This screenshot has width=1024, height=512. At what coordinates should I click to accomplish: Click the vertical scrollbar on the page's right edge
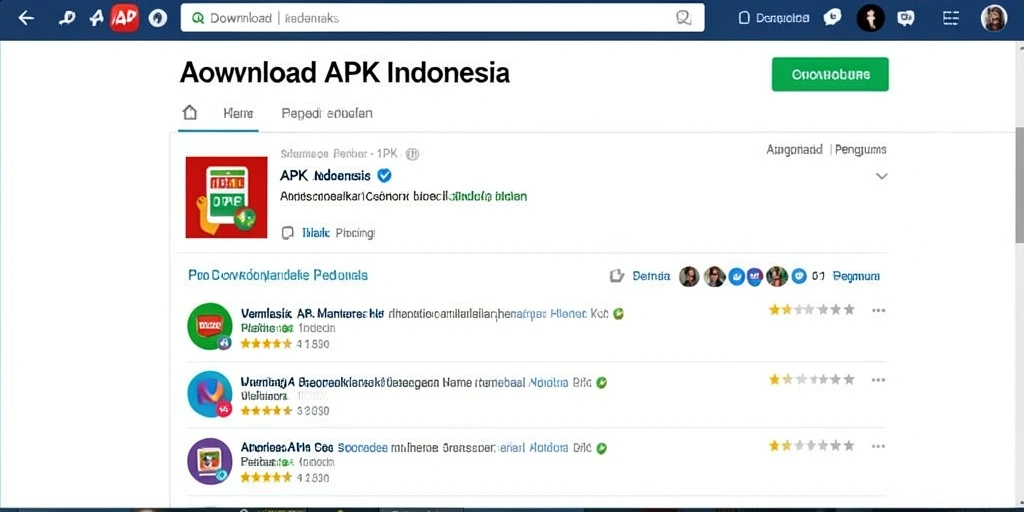coord(1019,184)
